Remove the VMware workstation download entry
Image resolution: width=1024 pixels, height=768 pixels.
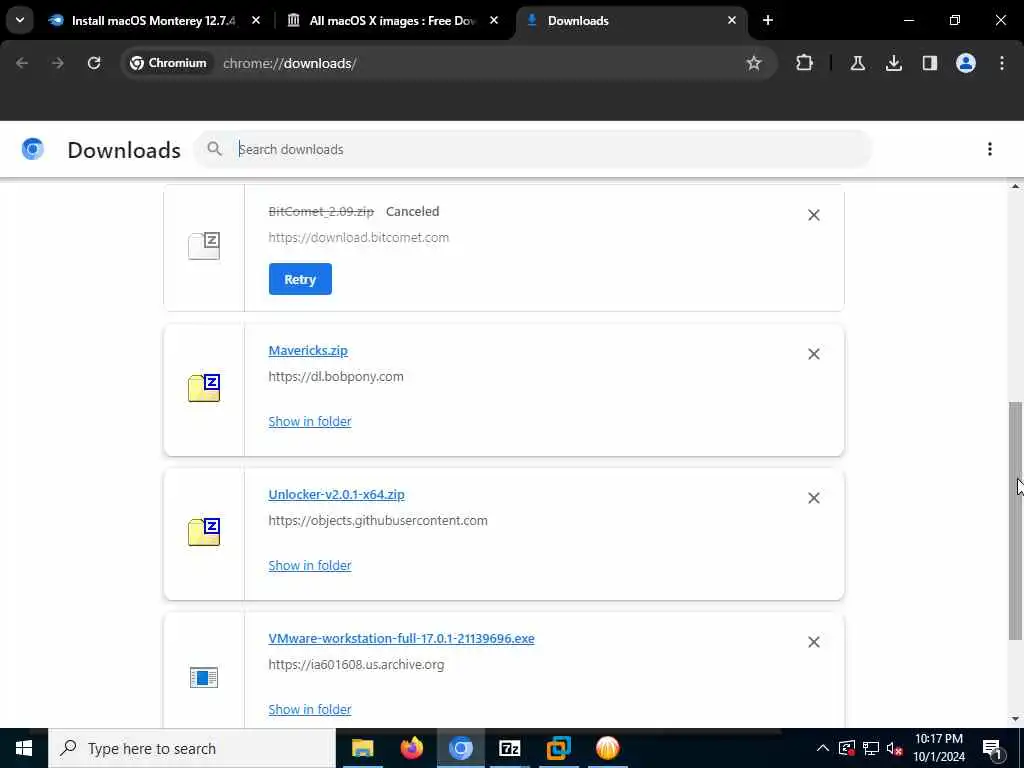(814, 642)
